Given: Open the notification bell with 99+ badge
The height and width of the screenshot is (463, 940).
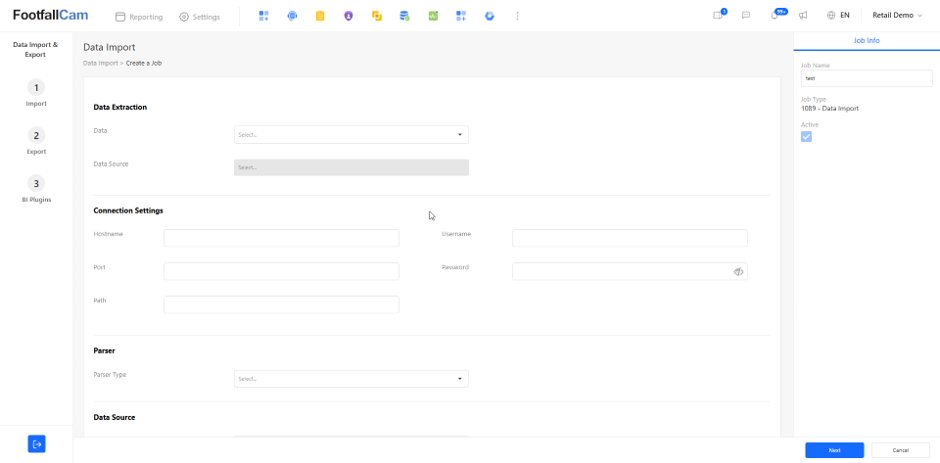Looking at the screenshot, I should click(776, 15).
